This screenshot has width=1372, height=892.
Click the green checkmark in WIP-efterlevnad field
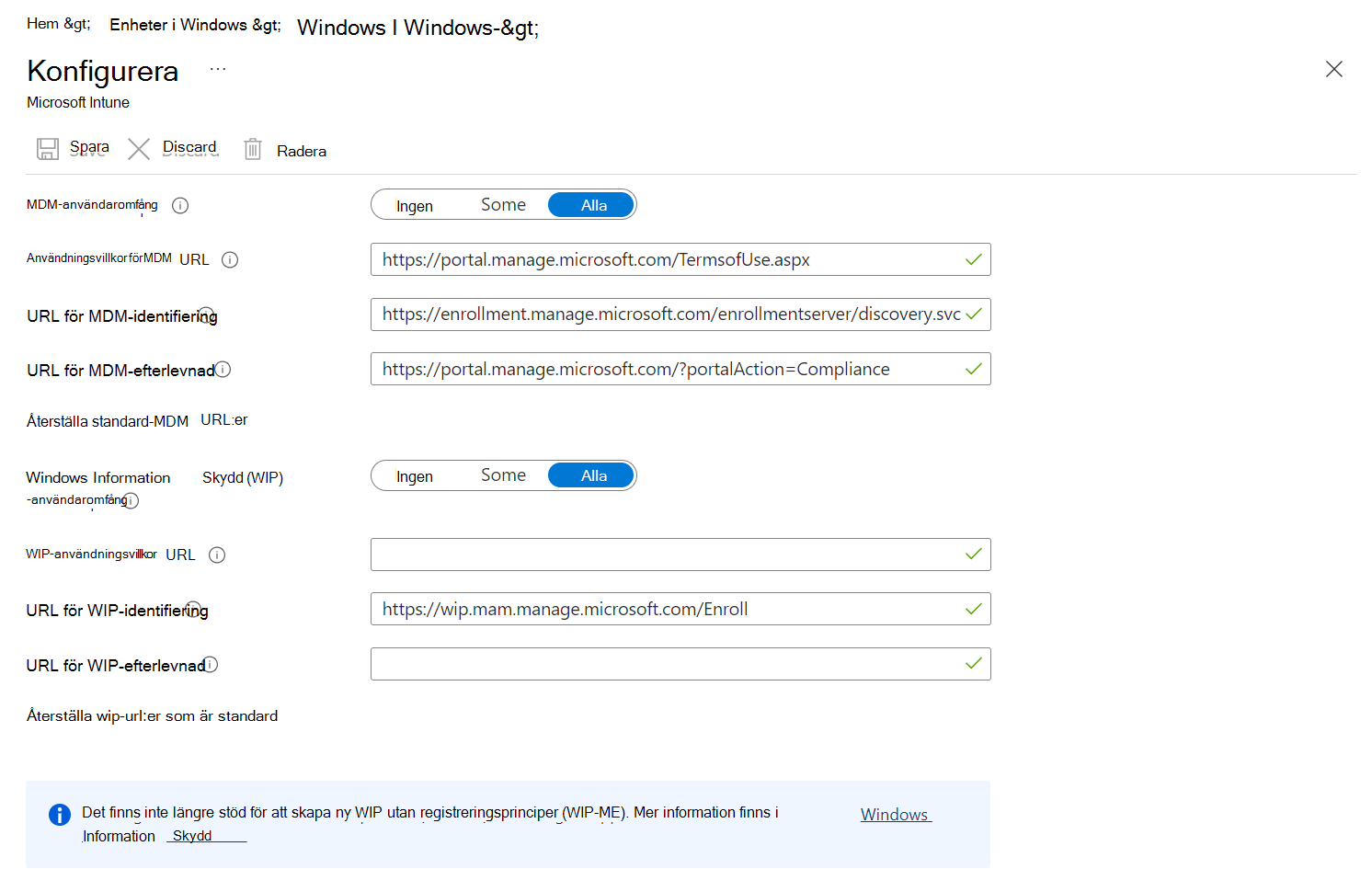coord(974,664)
